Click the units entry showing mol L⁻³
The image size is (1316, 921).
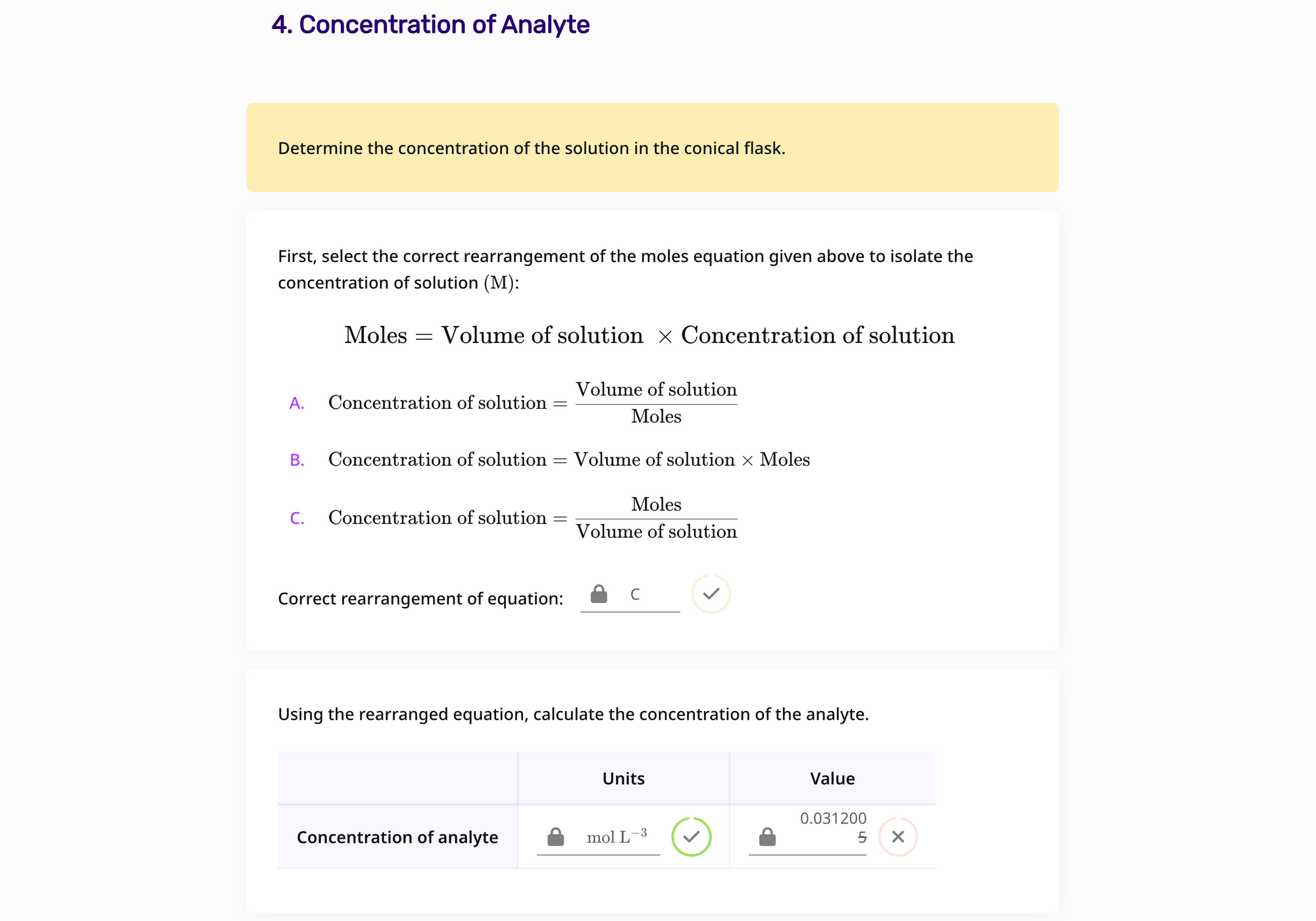(x=617, y=837)
